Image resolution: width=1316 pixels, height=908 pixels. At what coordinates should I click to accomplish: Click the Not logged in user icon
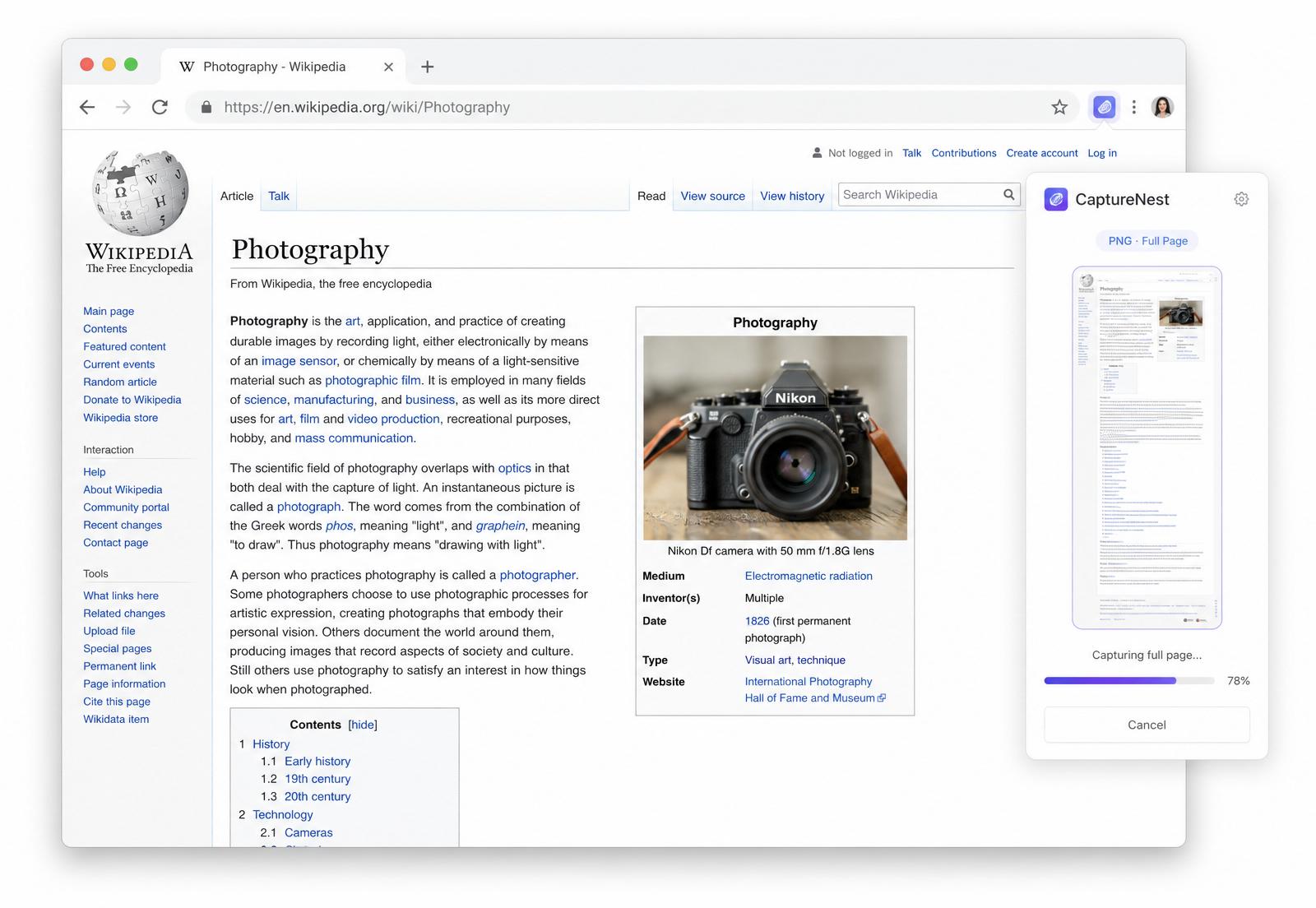click(x=817, y=153)
